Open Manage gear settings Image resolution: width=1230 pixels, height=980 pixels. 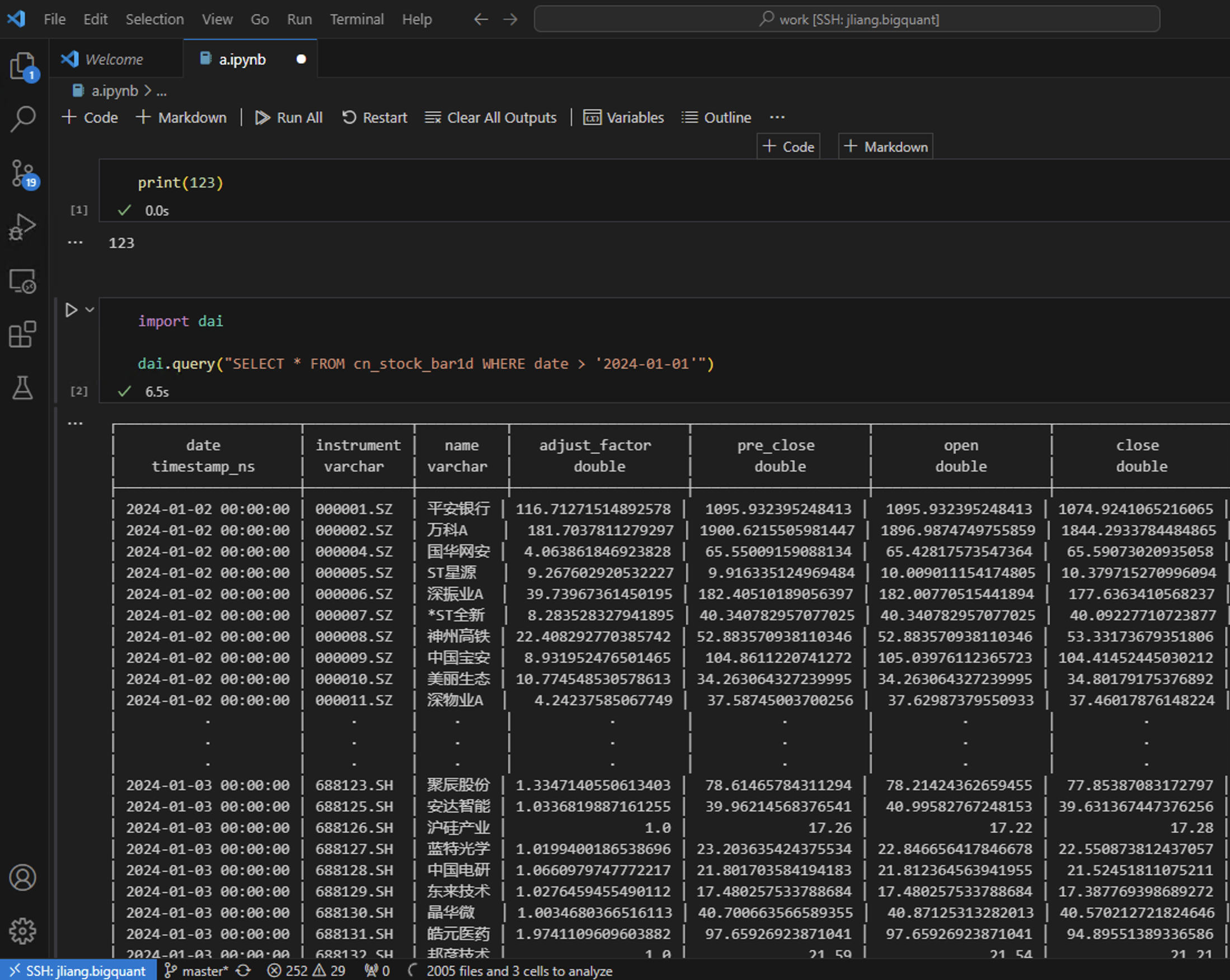[x=23, y=931]
